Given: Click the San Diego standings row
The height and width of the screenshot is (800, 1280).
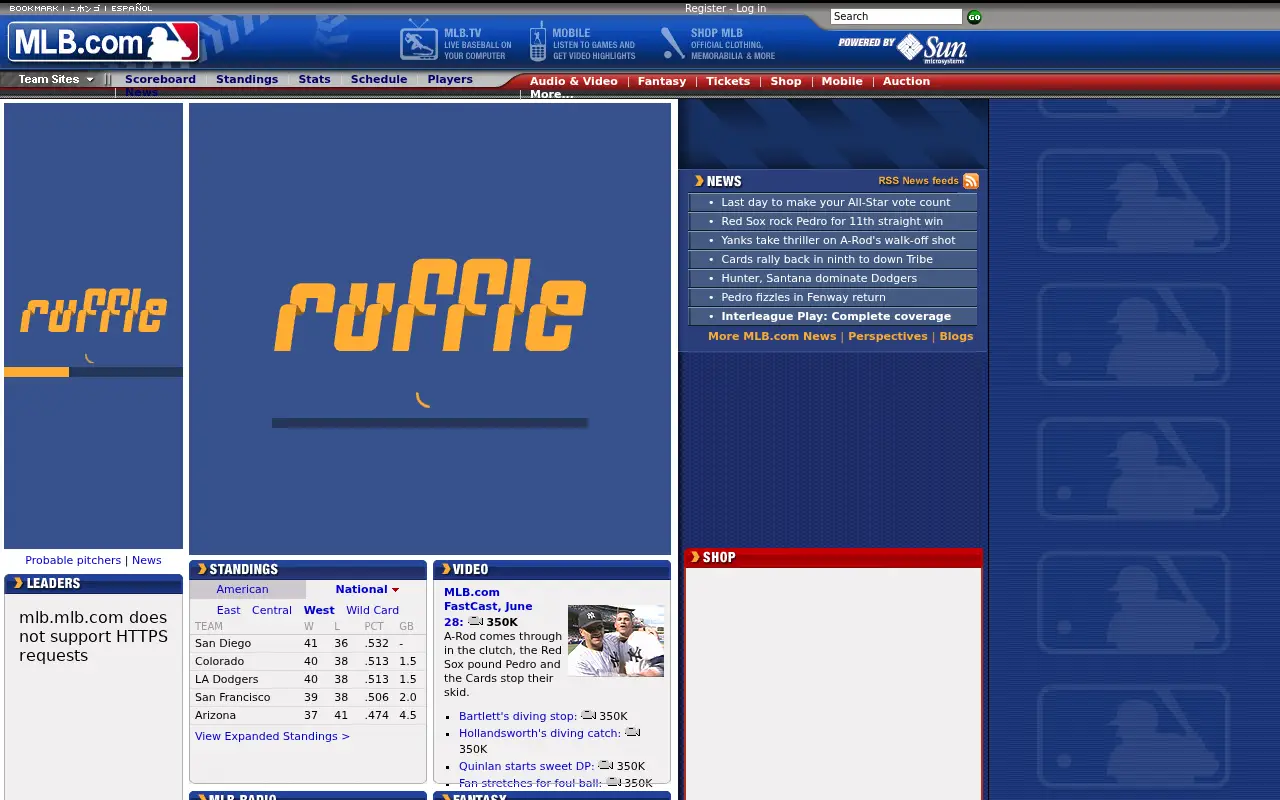Looking at the screenshot, I should pyautogui.click(x=308, y=643).
